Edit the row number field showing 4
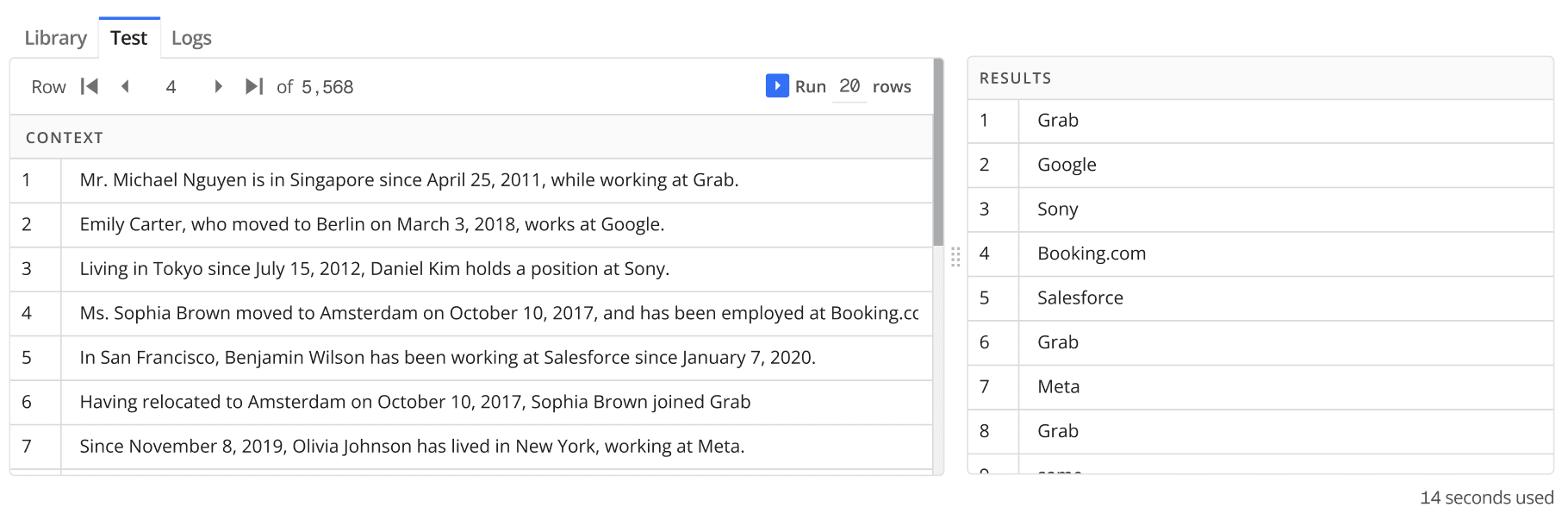Viewport: 1568px width, 526px height. (x=171, y=86)
